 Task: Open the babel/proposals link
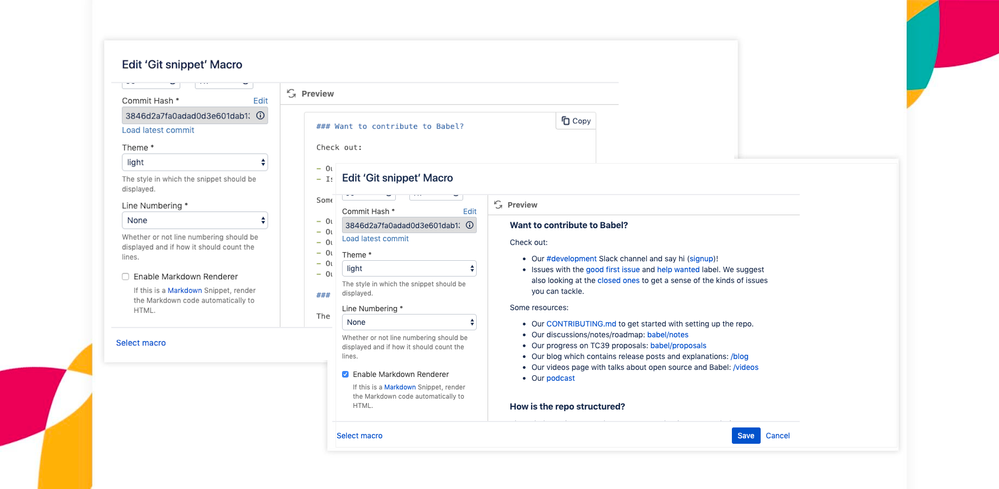coord(678,345)
